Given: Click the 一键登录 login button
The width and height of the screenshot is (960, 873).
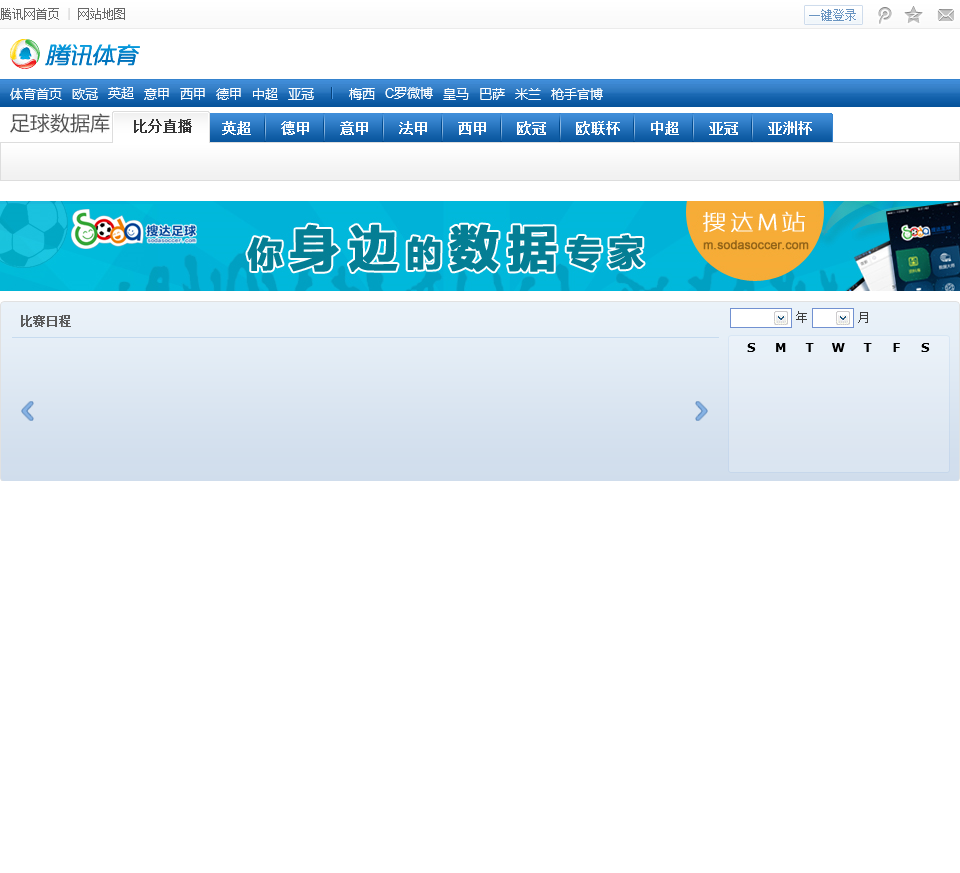Looking at the screenshot, I should (x=833, y=15).
